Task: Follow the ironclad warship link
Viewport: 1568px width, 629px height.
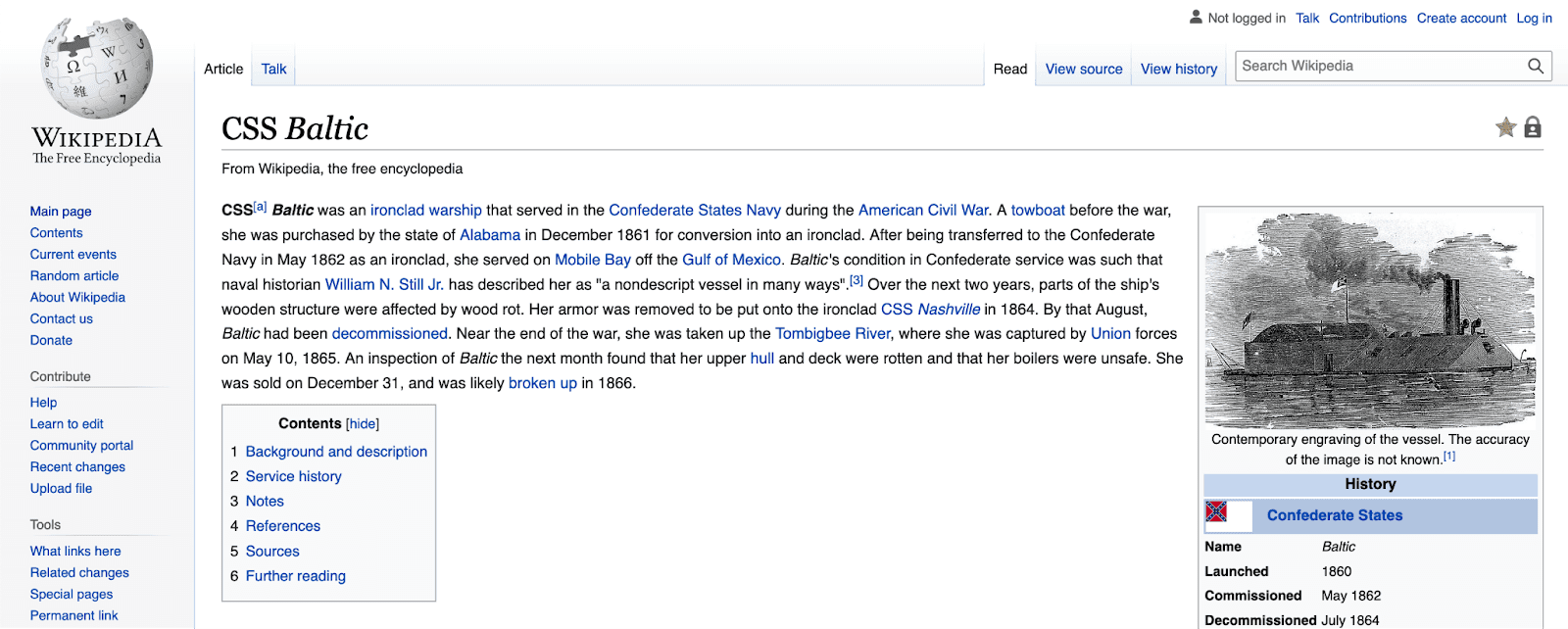Action: [426, 210]
